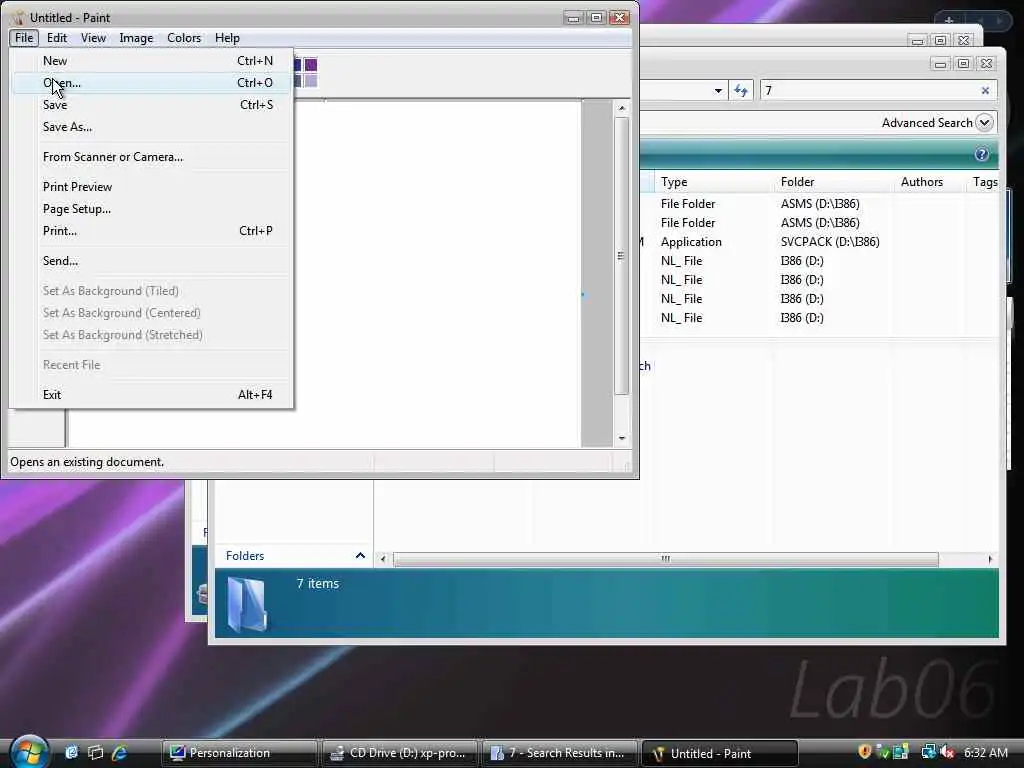1024x768 pixels.
Task: Choose Open... from the File menu
Action: click(152, 83)
